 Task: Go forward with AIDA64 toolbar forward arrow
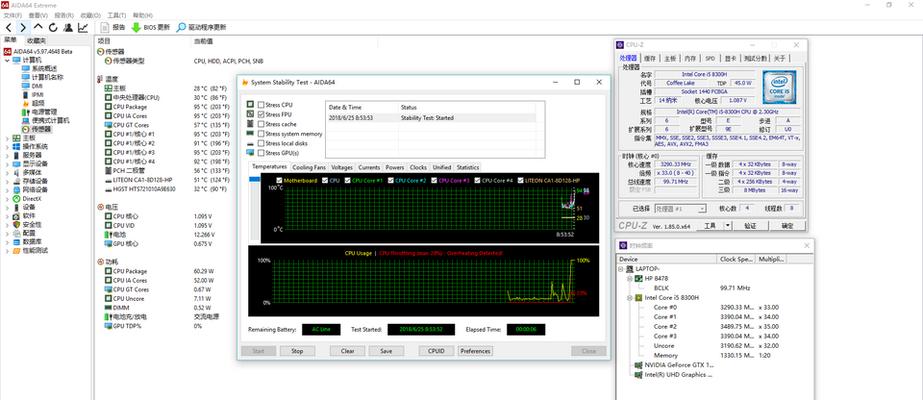tap(22, 27)
